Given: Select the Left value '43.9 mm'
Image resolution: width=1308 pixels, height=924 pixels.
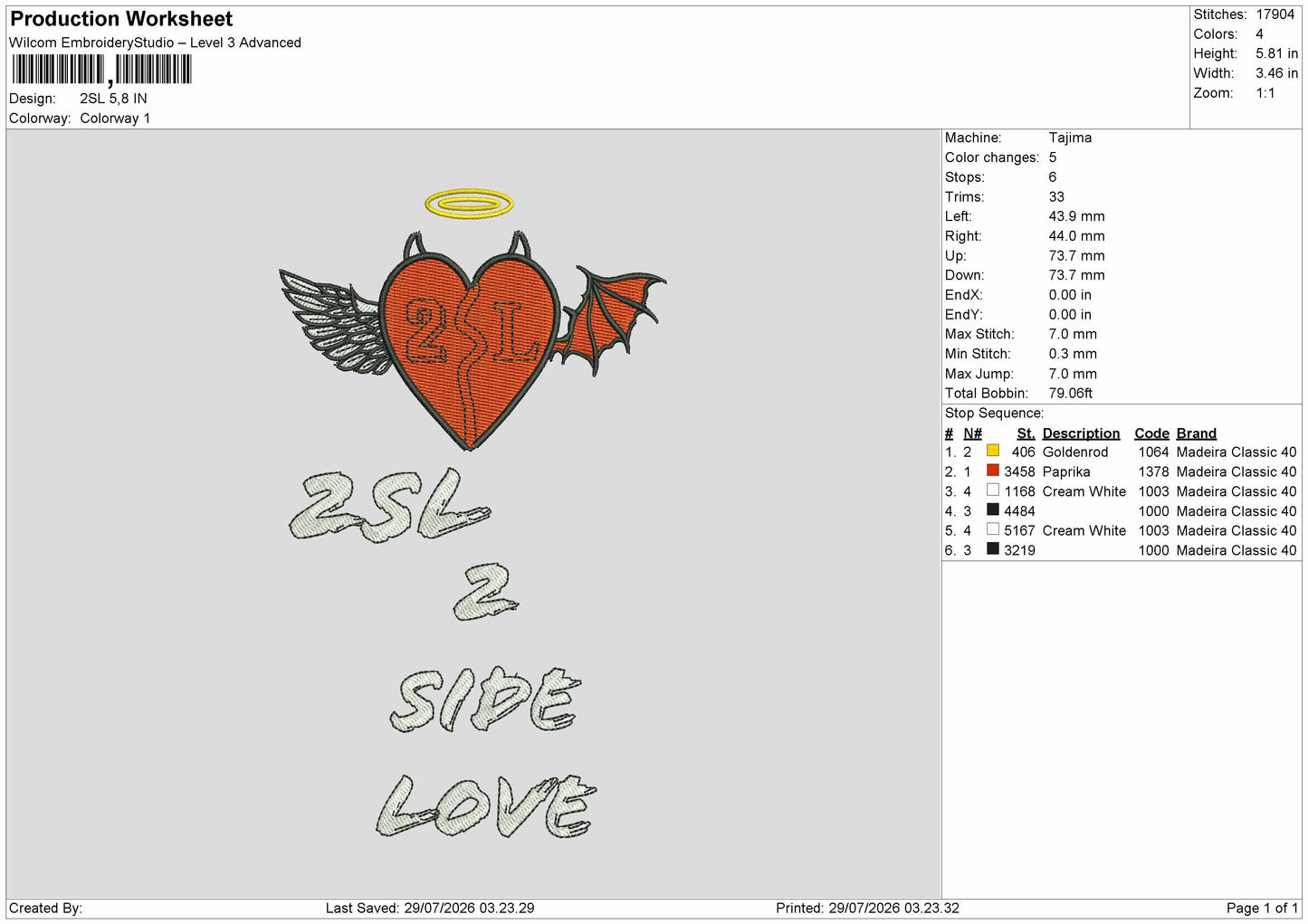Looking at the screenshot, I should click(x=1077, y=216).
